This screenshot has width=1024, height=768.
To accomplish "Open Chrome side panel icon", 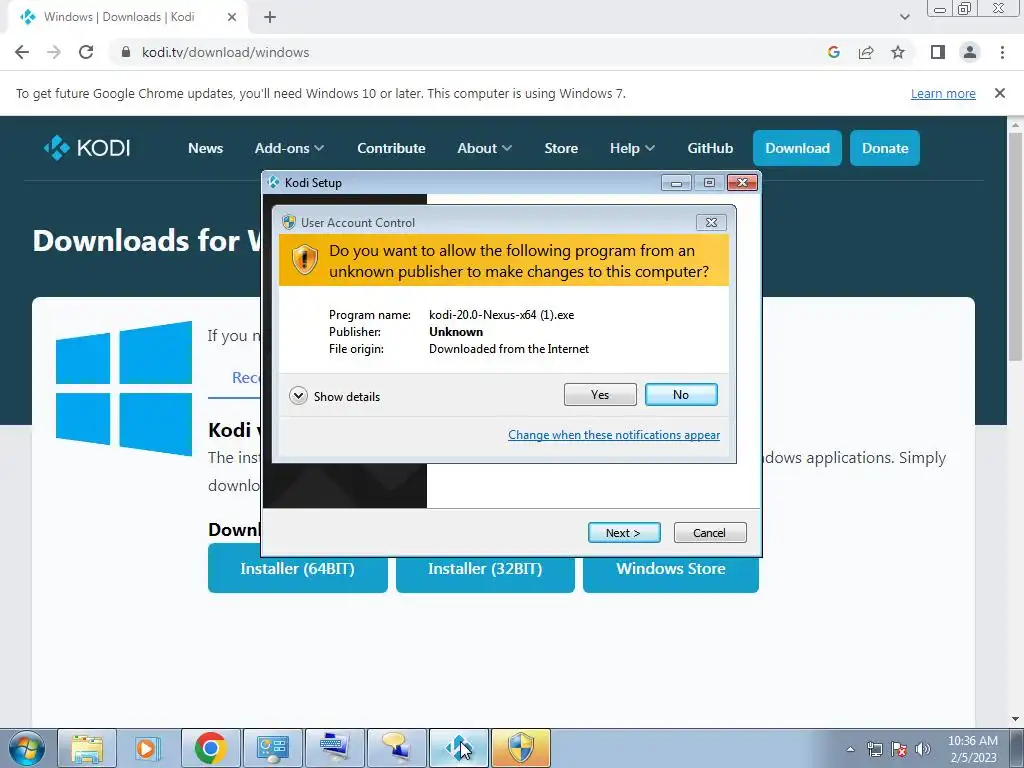I will (938, 52).
